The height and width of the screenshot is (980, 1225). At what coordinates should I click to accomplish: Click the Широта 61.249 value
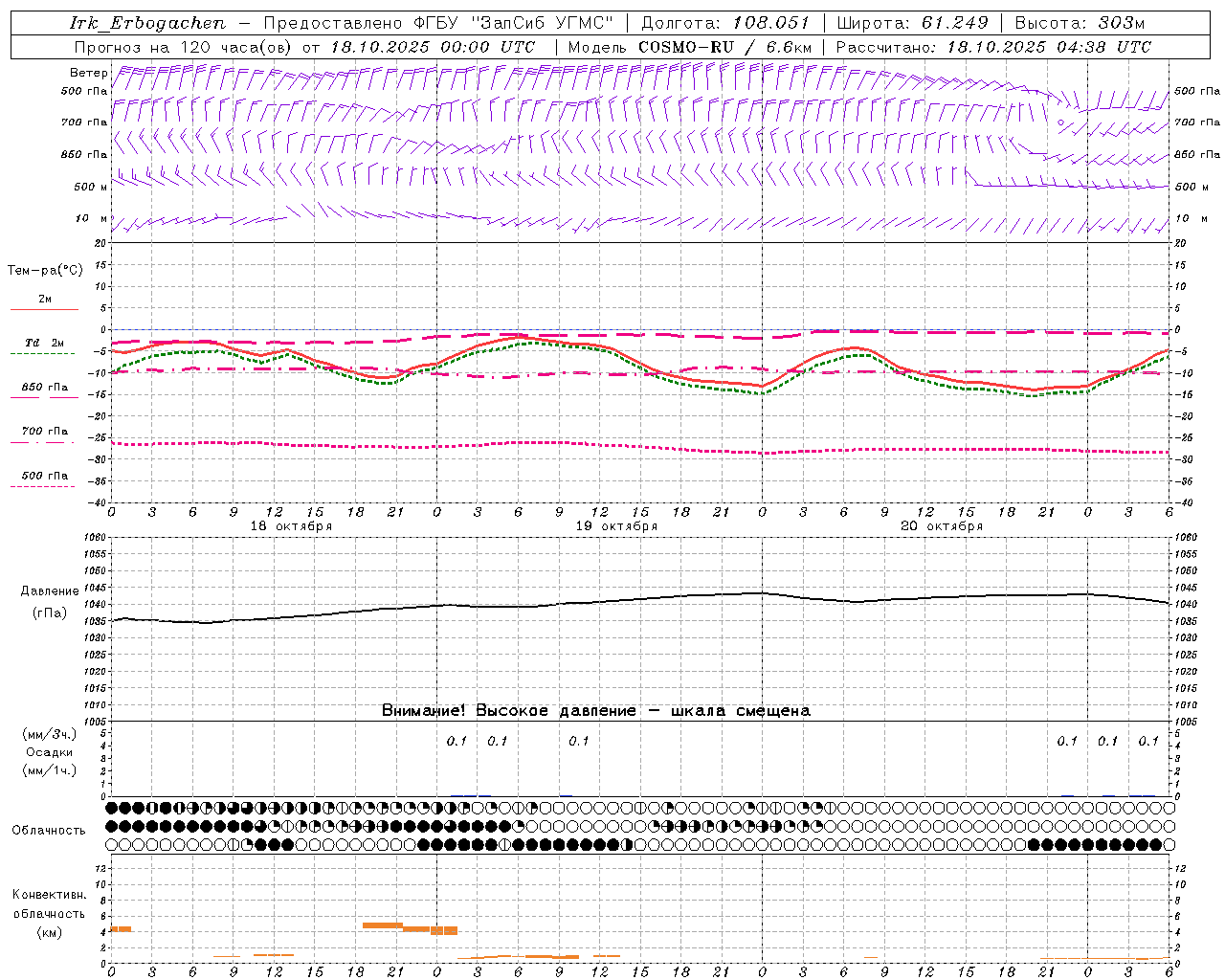(953, 23)
